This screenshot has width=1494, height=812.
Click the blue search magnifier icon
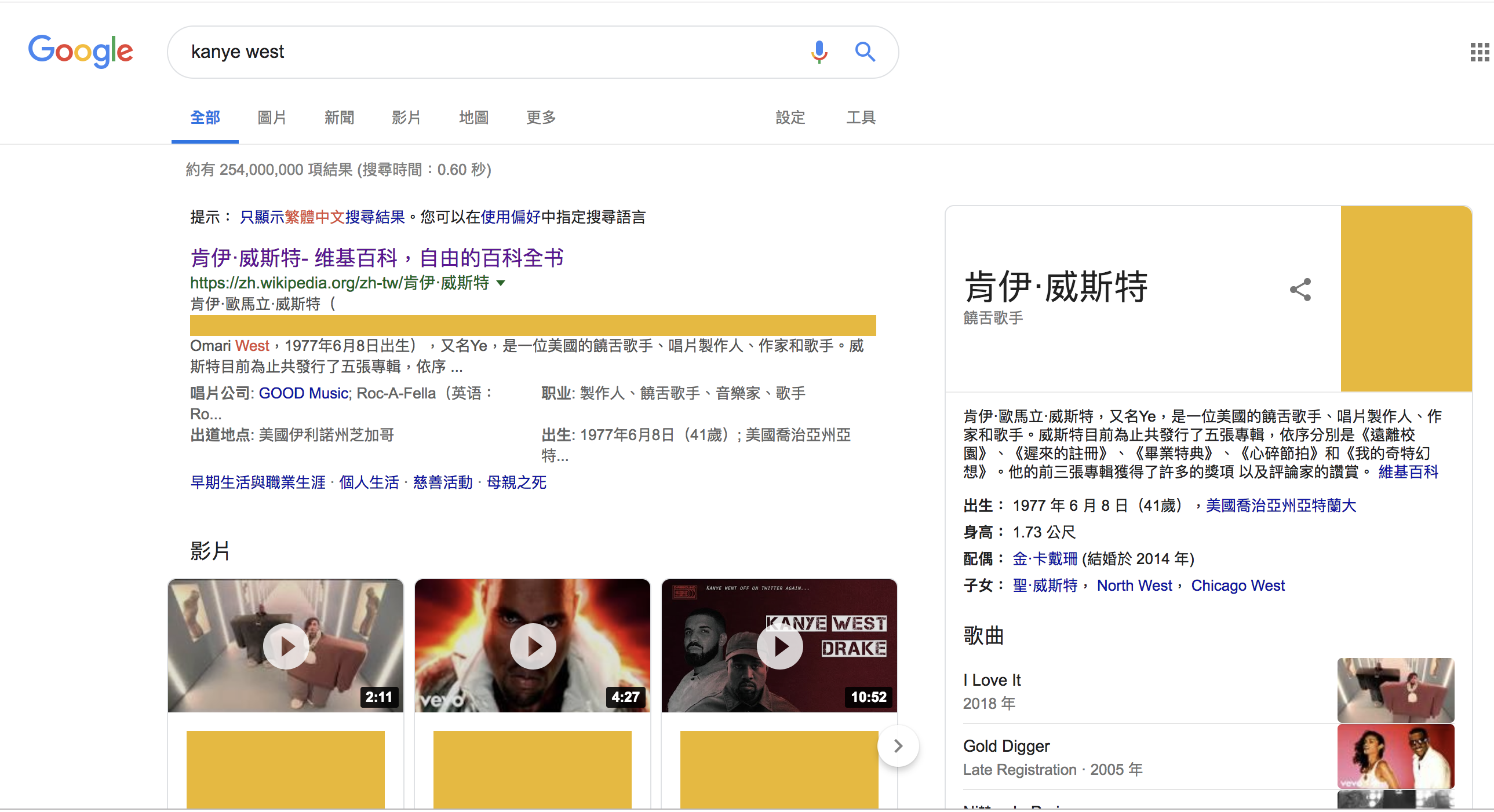(x=865, y=52)
